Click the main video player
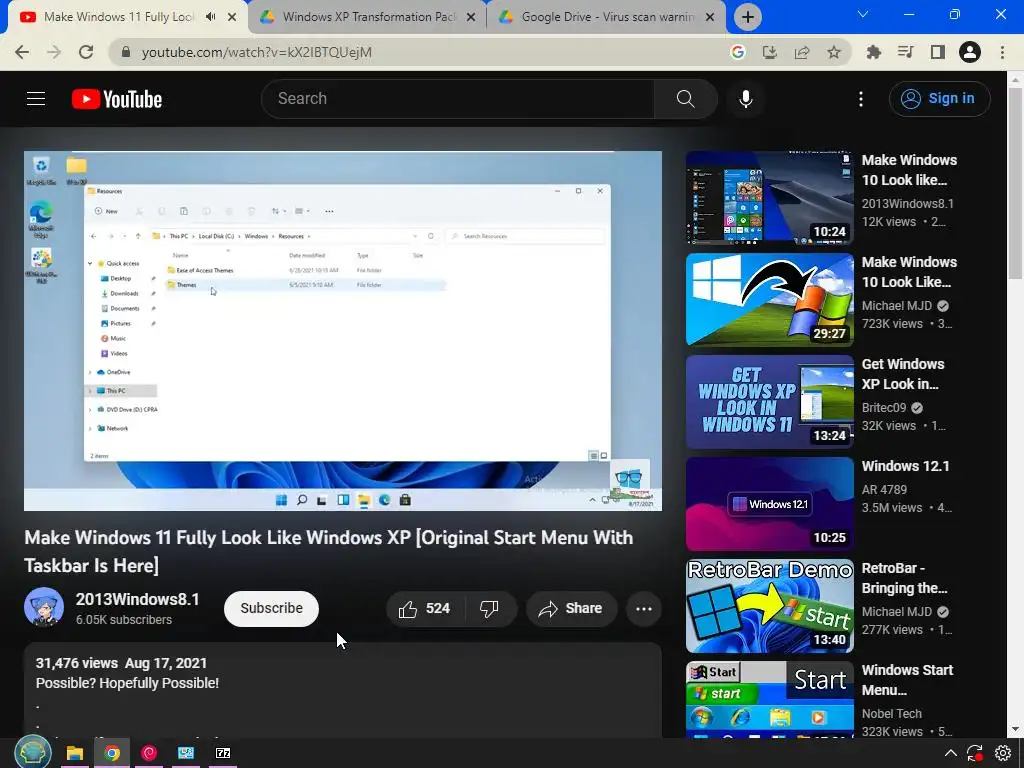This screenshot has width=1024, height=768. (x=343, y=330)
